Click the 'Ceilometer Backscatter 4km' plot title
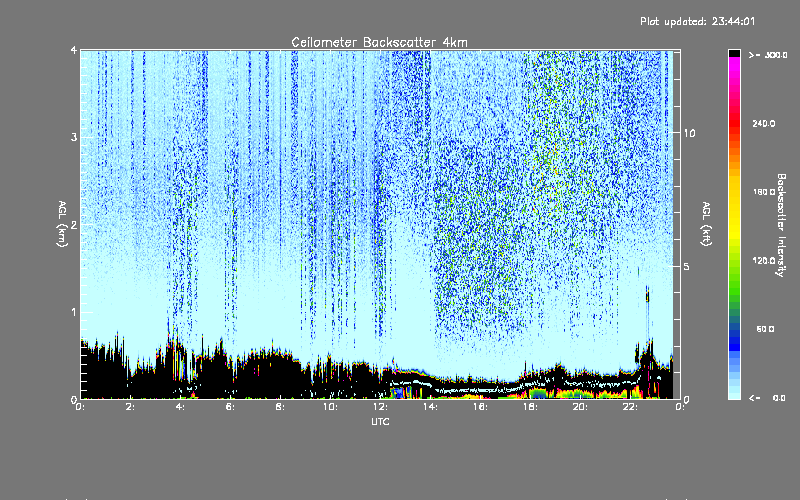The height and width of the screenshot is (500, 800). tap(379, 42)
